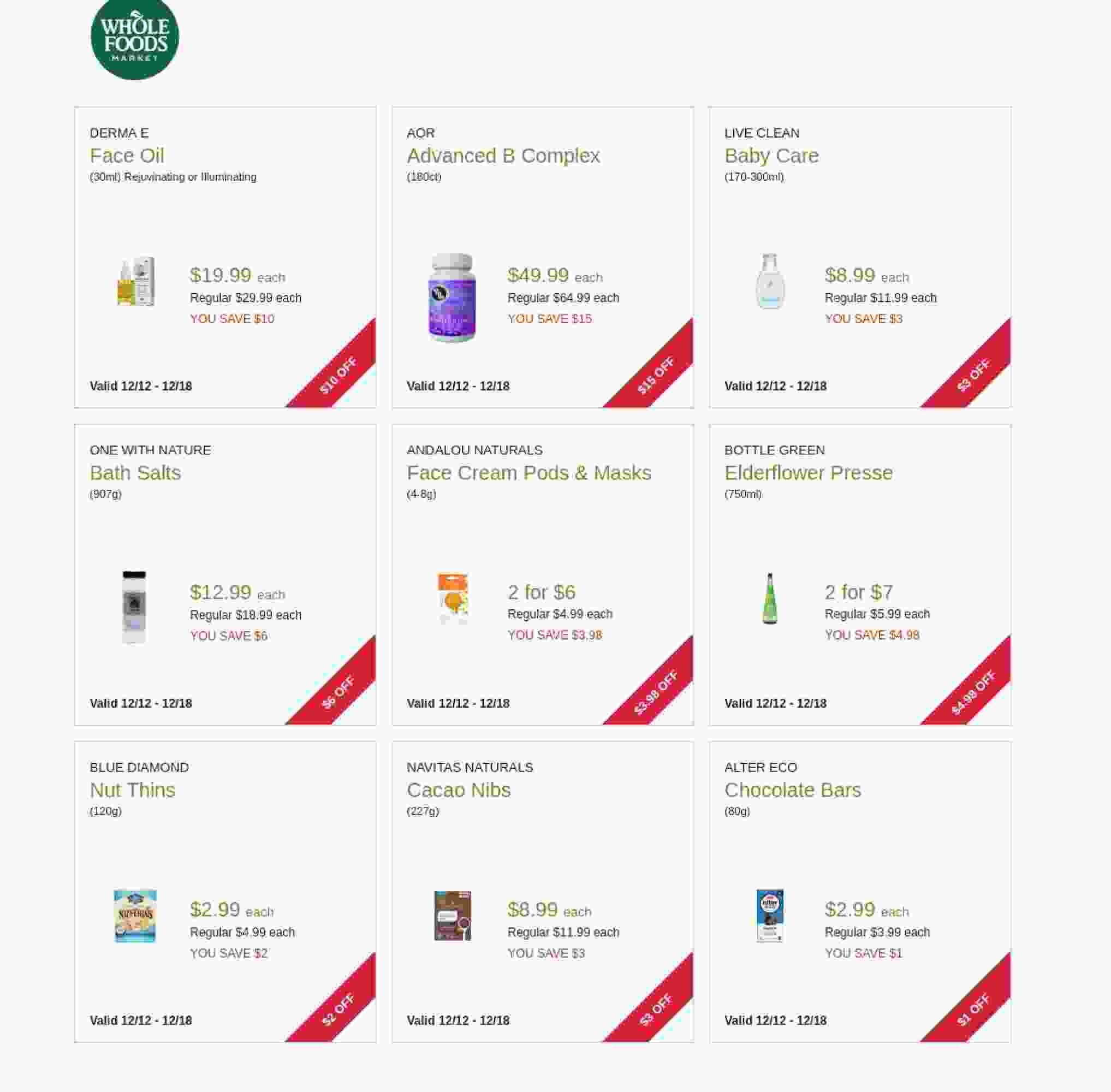
Task: Click the AOR Advanced B Complex bottle image
Action: click(453, 297)
